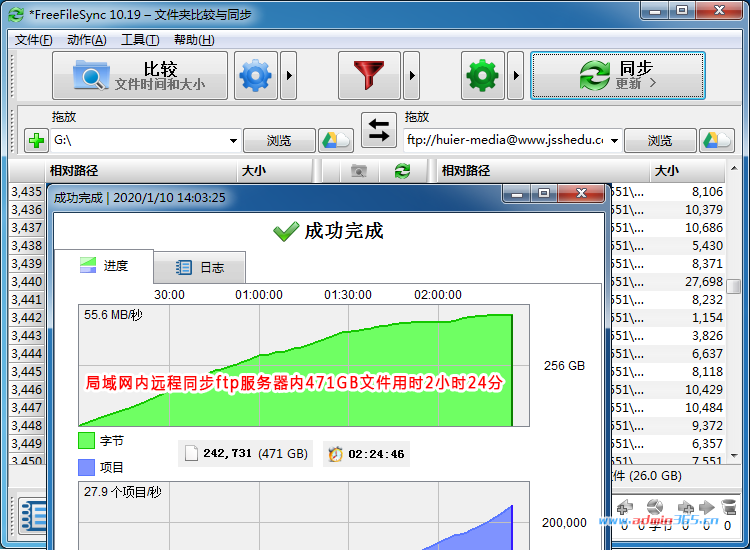Image resolution: width=750 pixels, height=550 pixels.
Task: Click the green 字节 legend swatch
Action: (x=86, y=440)
